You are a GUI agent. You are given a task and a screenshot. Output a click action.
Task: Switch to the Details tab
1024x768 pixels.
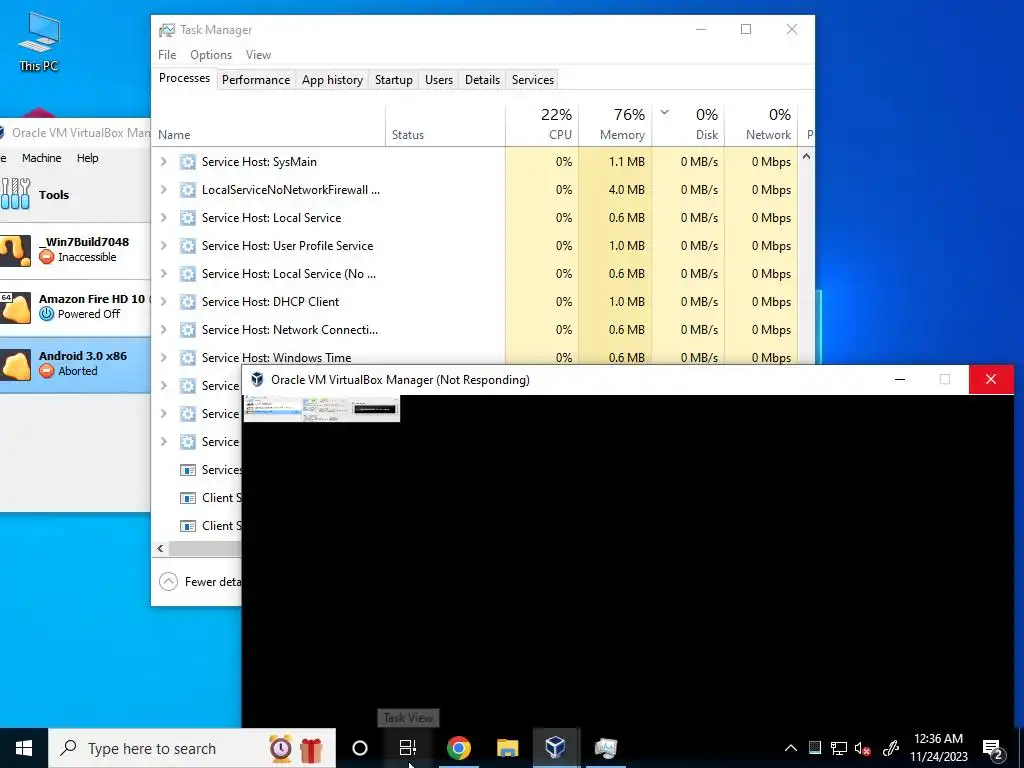coord(483,80)
